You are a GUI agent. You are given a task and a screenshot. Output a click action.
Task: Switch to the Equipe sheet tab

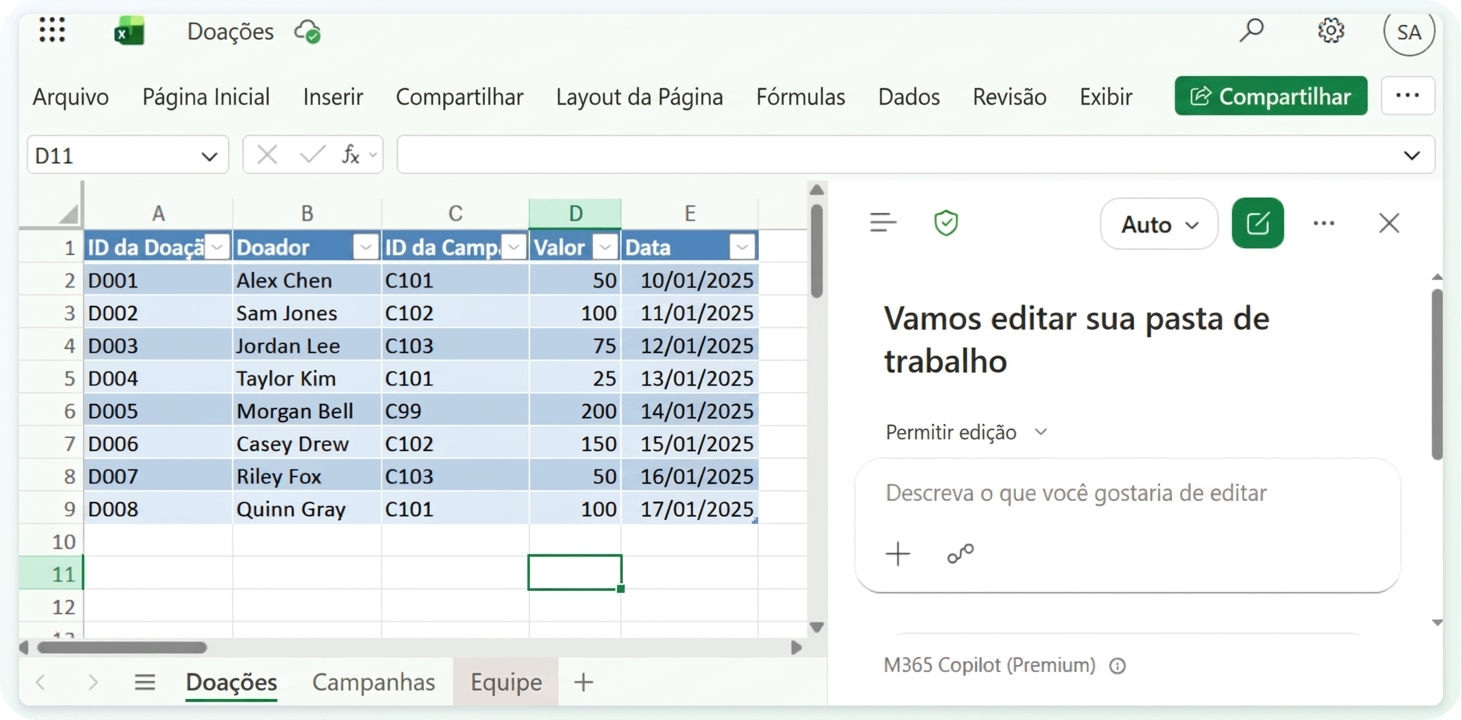[506, 682]
